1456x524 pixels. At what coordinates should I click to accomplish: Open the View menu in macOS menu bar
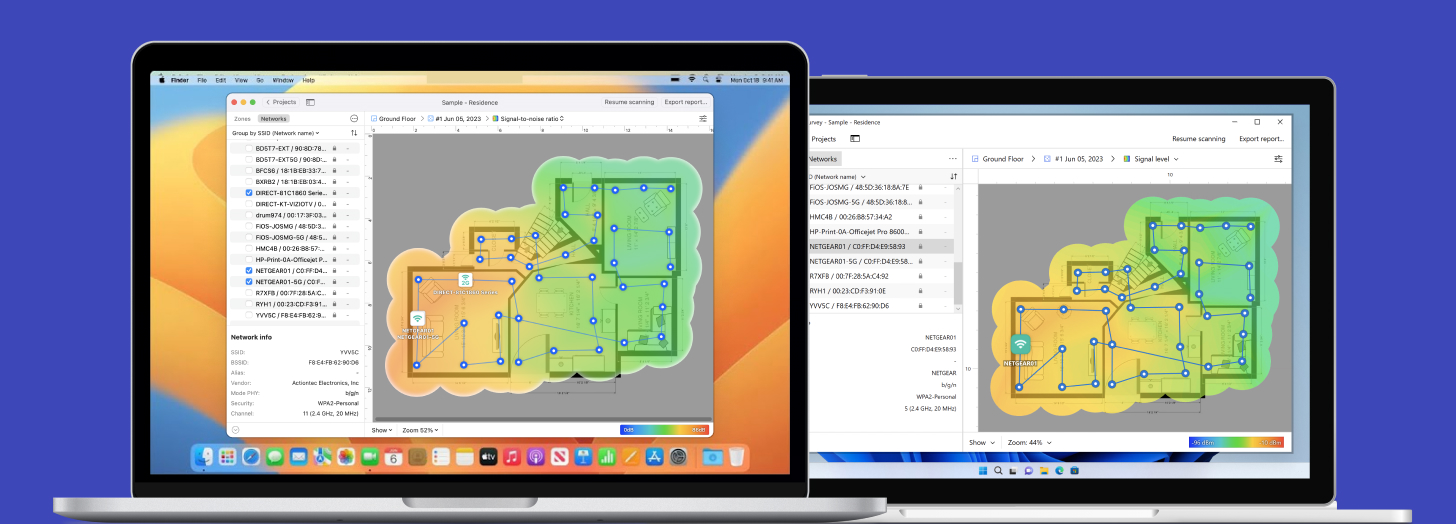point(241,79)
